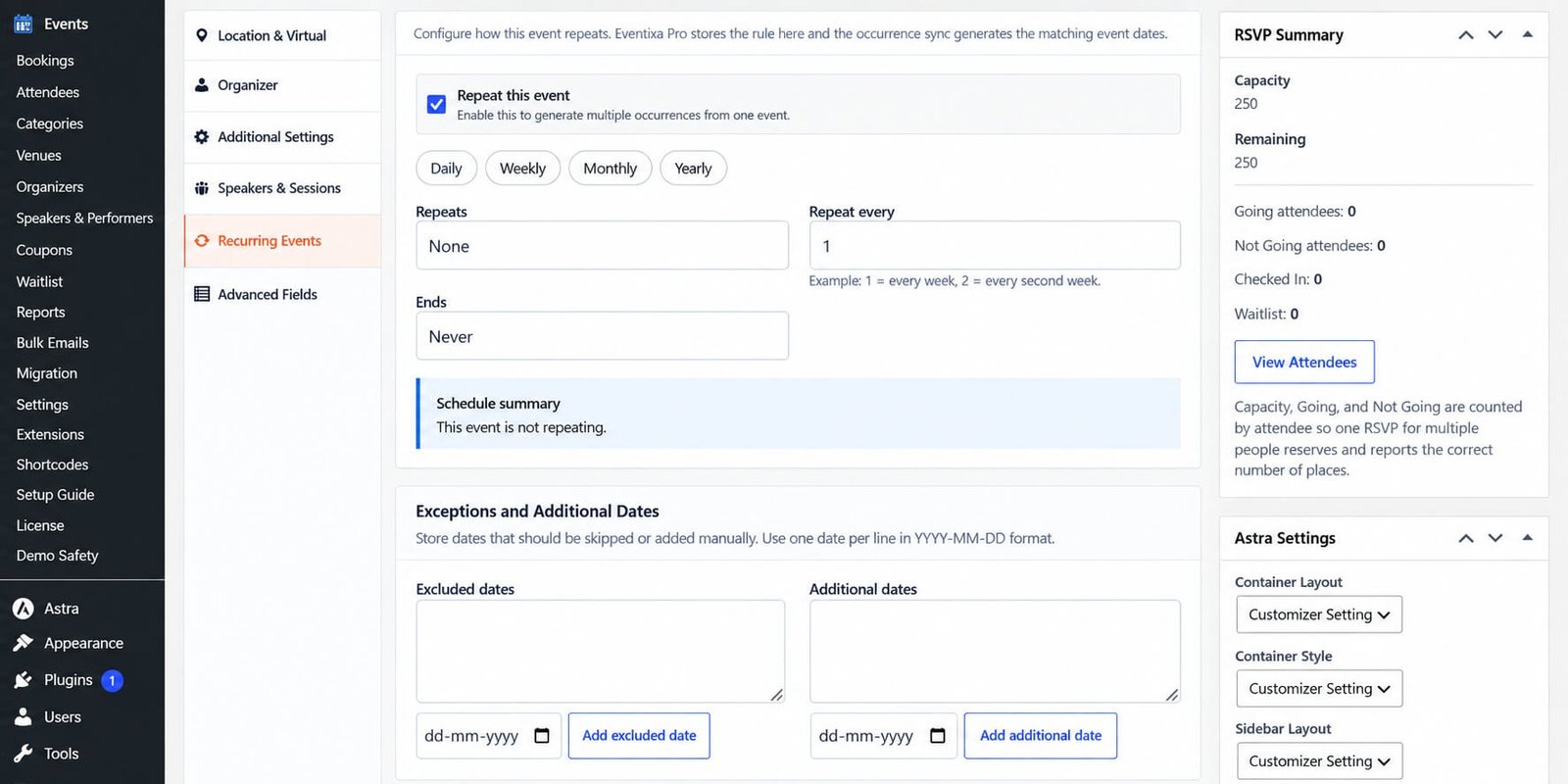
Task: Click the Additional dates text area
Action: 995,652
